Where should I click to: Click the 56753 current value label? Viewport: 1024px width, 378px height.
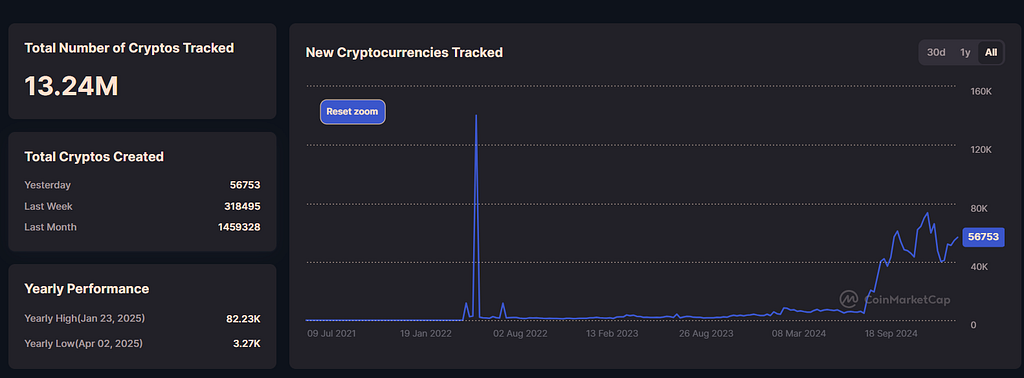point(984,237)
